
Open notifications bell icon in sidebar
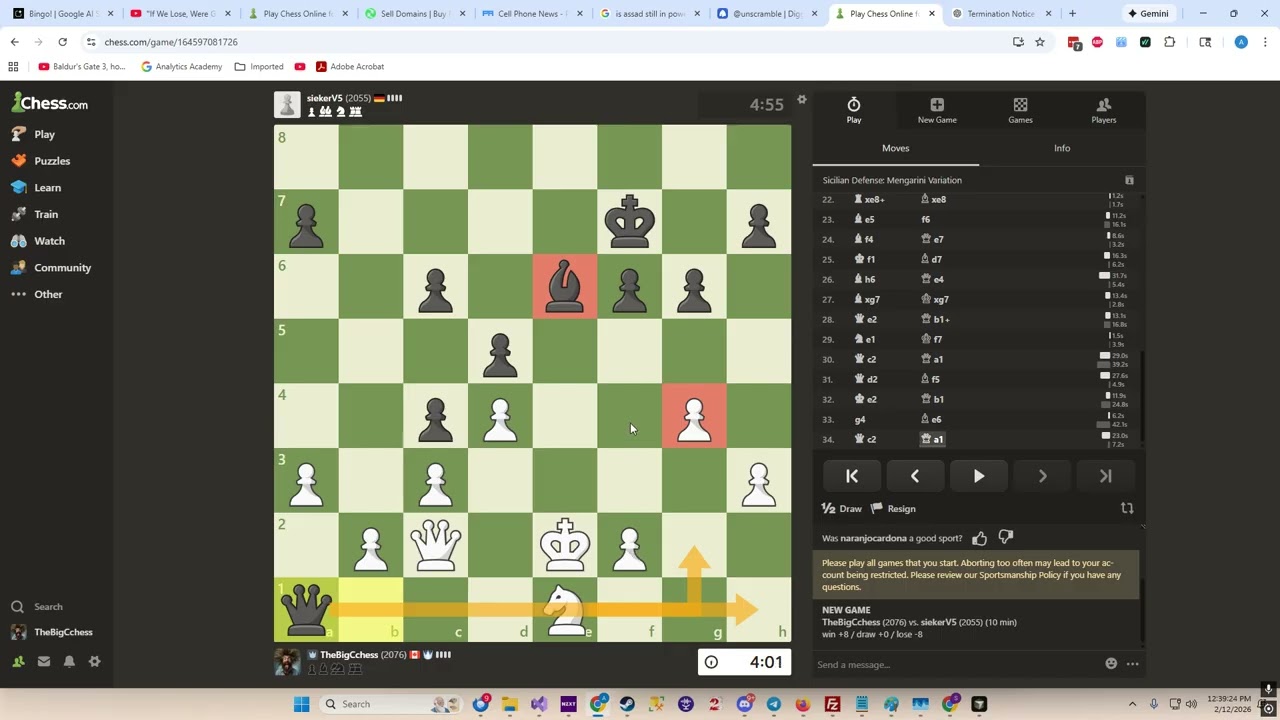click(x=69, y=661)
